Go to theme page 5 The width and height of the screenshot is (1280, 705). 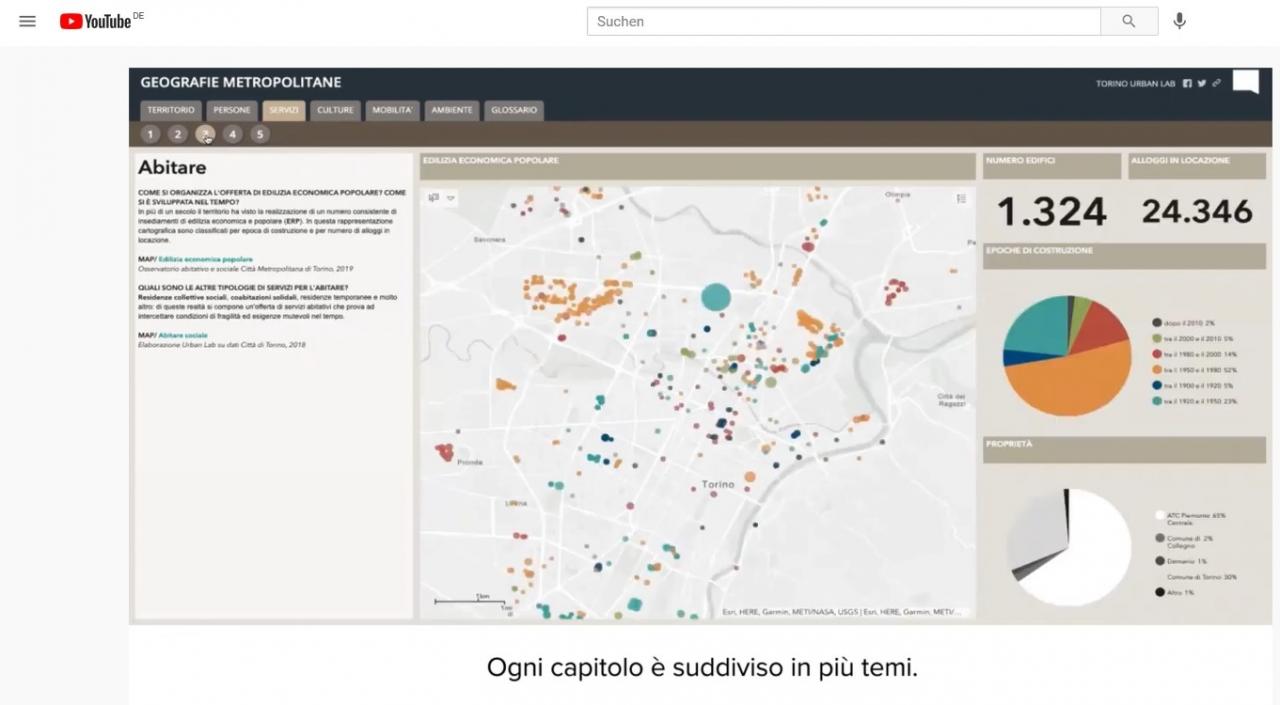point(260,134)
